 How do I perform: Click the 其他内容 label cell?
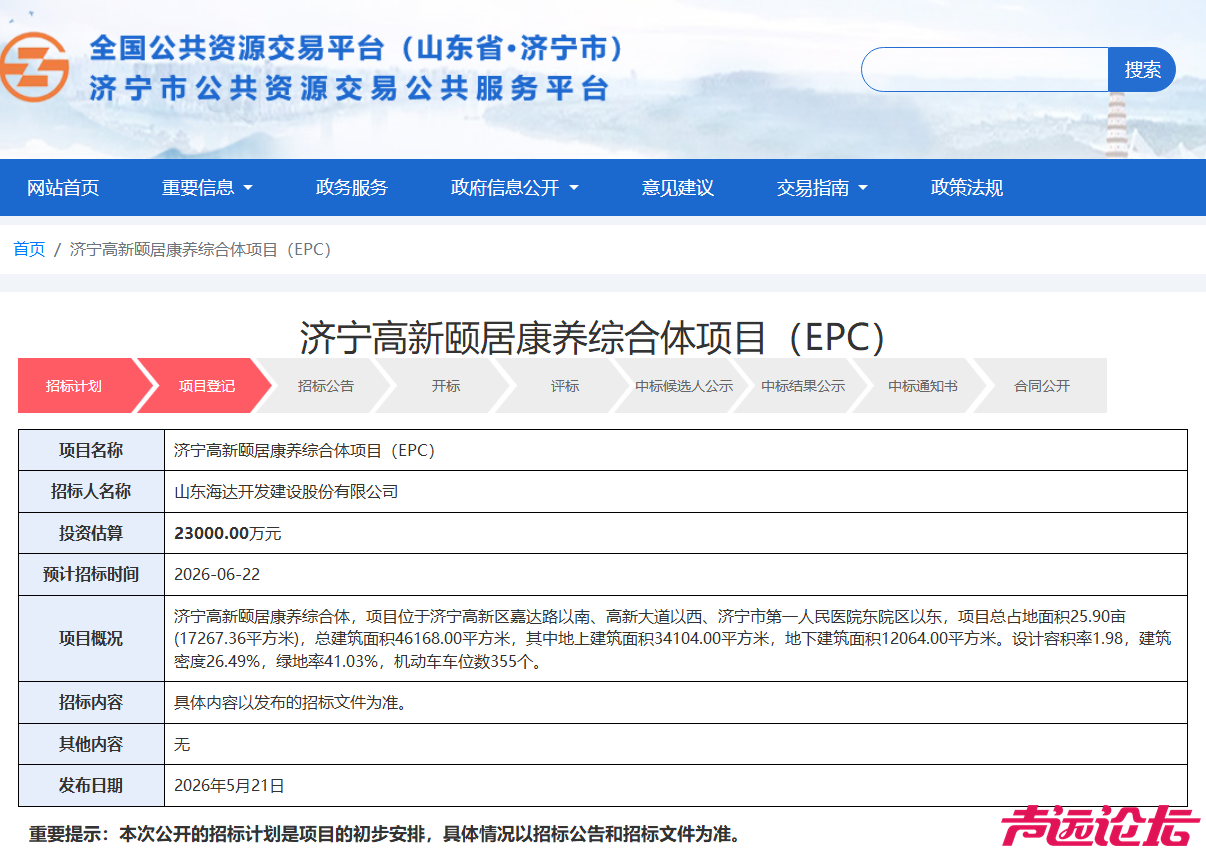tap(91, 744)
